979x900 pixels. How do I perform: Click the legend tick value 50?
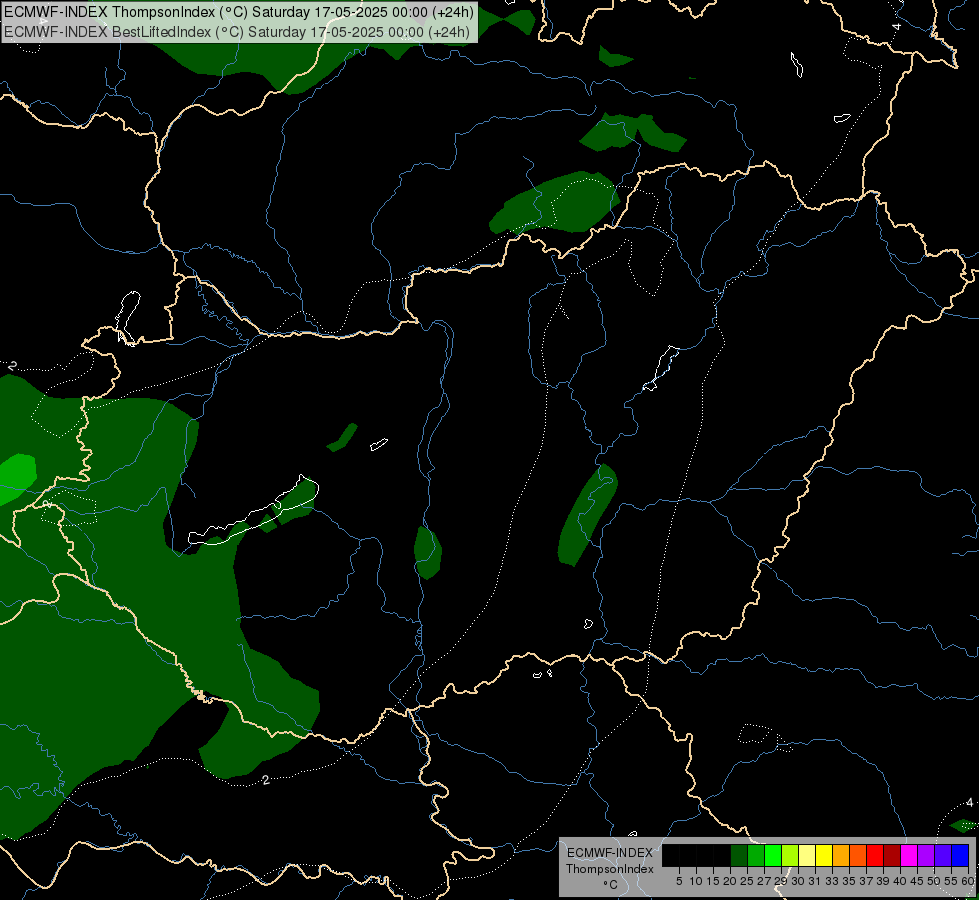point(934,881)
